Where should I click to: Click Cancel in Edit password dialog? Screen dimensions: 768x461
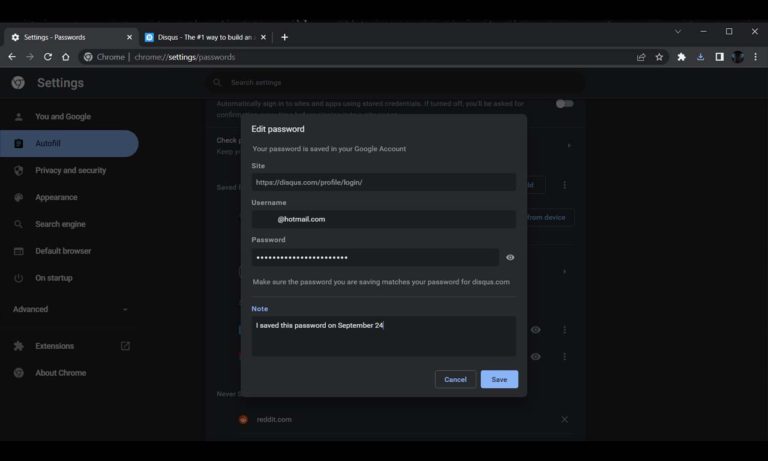point(455,379)
